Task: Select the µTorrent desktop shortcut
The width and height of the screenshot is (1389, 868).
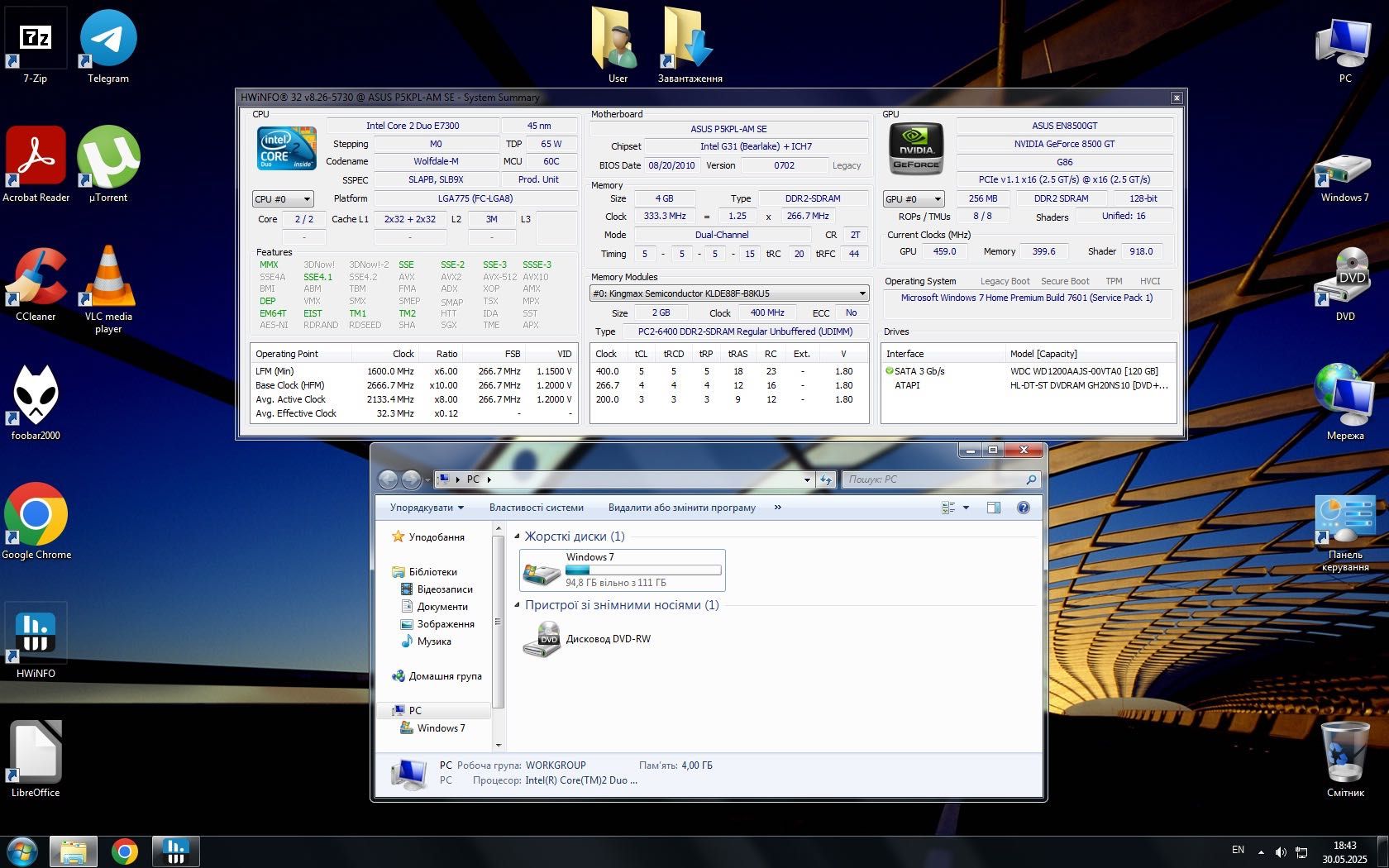Action: [108, 165]
